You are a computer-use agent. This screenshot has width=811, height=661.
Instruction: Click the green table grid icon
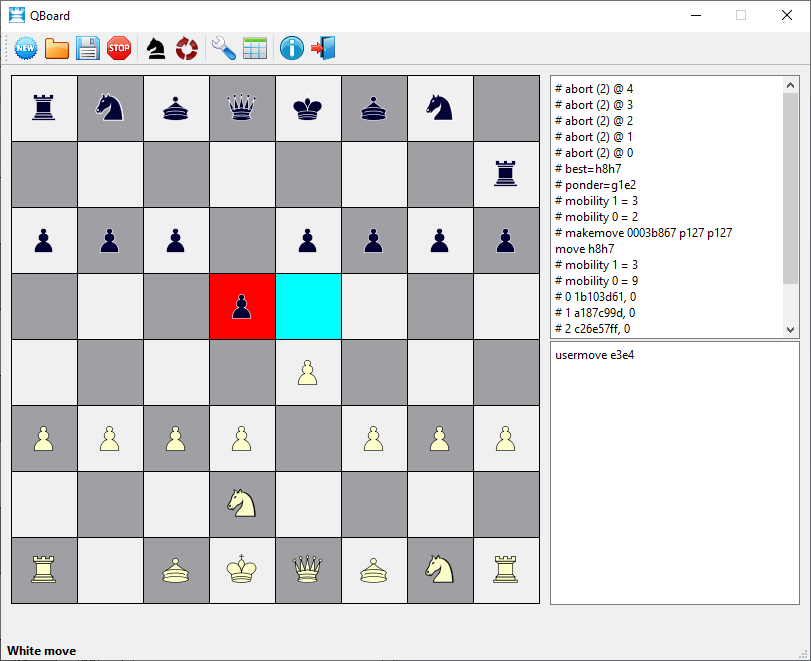[255, 49]
